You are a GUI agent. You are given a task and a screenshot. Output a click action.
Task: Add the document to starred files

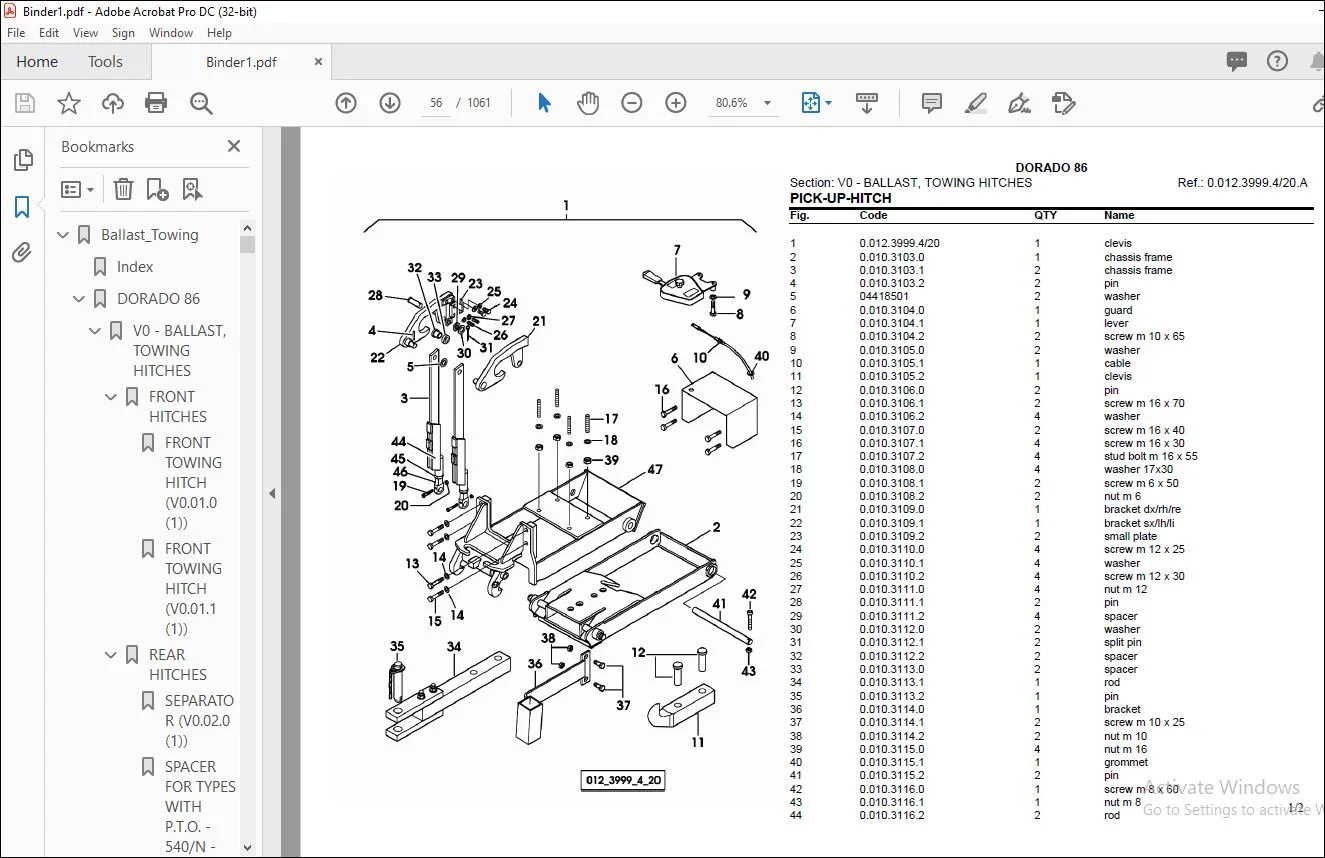point(69,103)
